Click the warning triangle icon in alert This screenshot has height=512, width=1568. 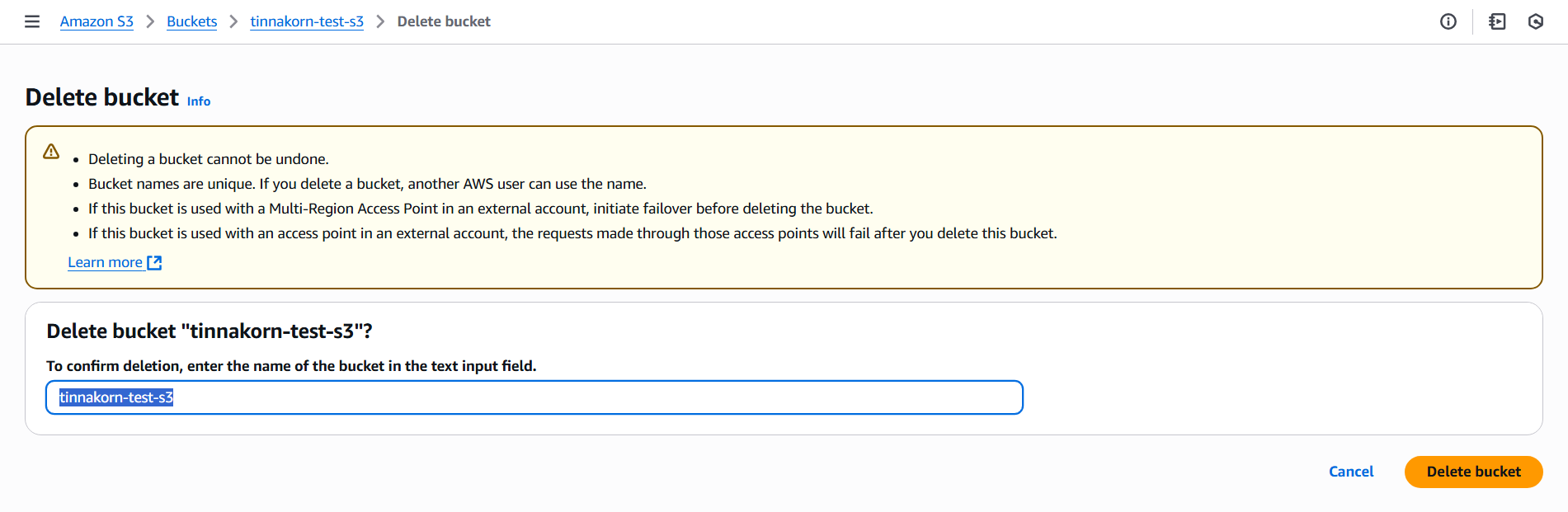coord(51,152)
